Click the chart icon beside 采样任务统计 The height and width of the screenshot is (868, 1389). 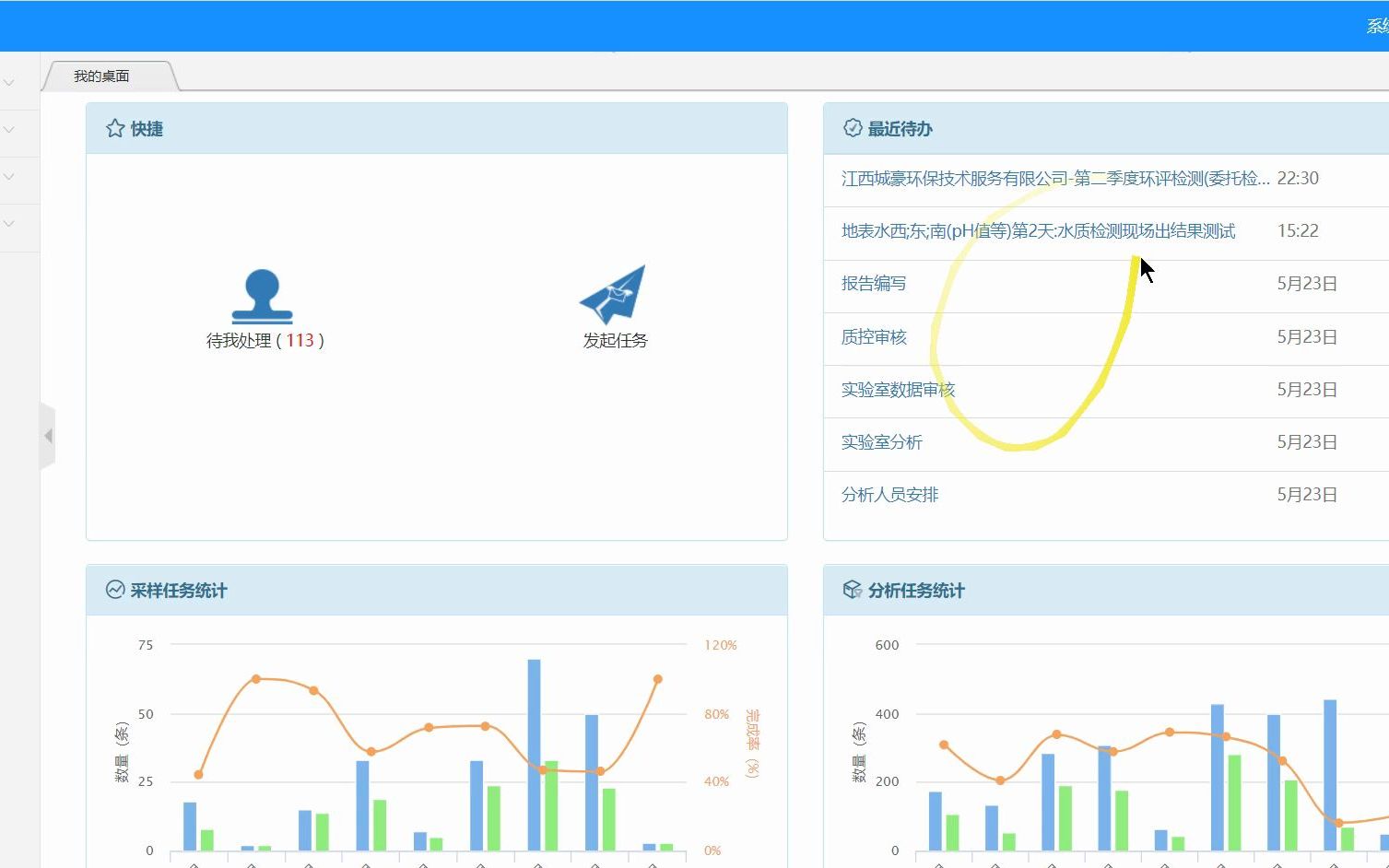click(x=115, y=590)
